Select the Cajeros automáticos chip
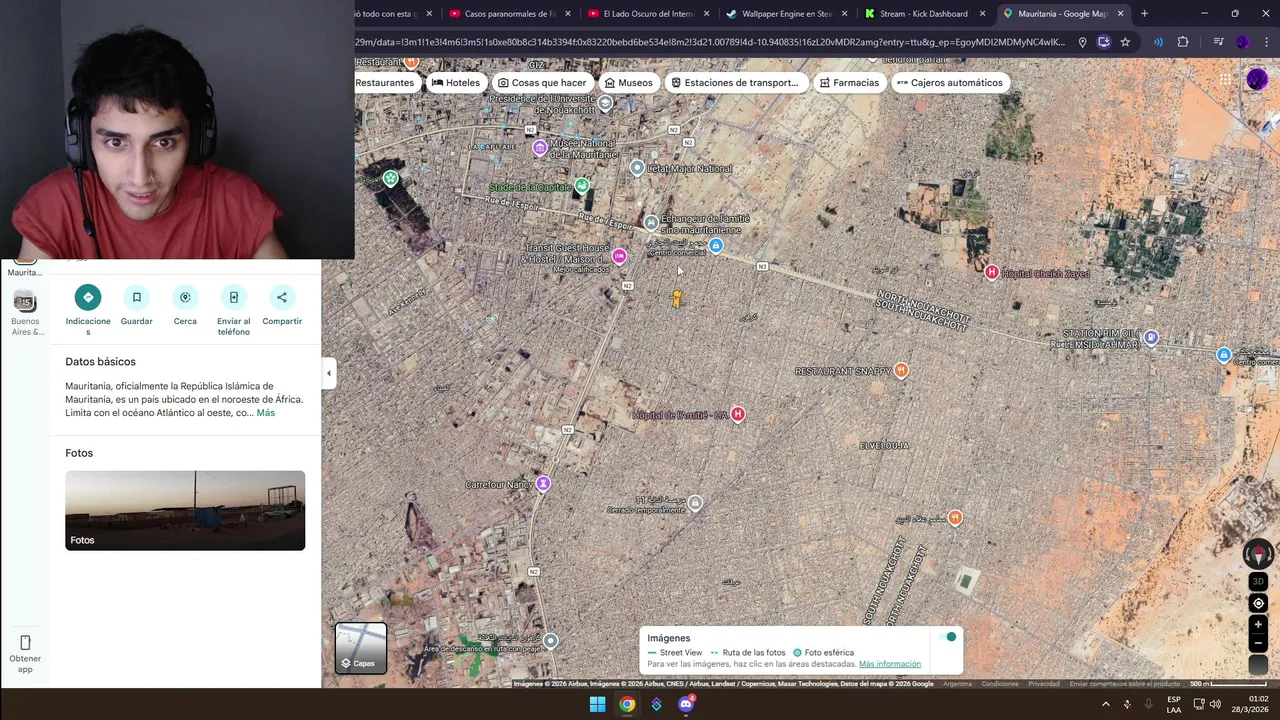This screenshot has width=1280, height=720. (950, 83)
